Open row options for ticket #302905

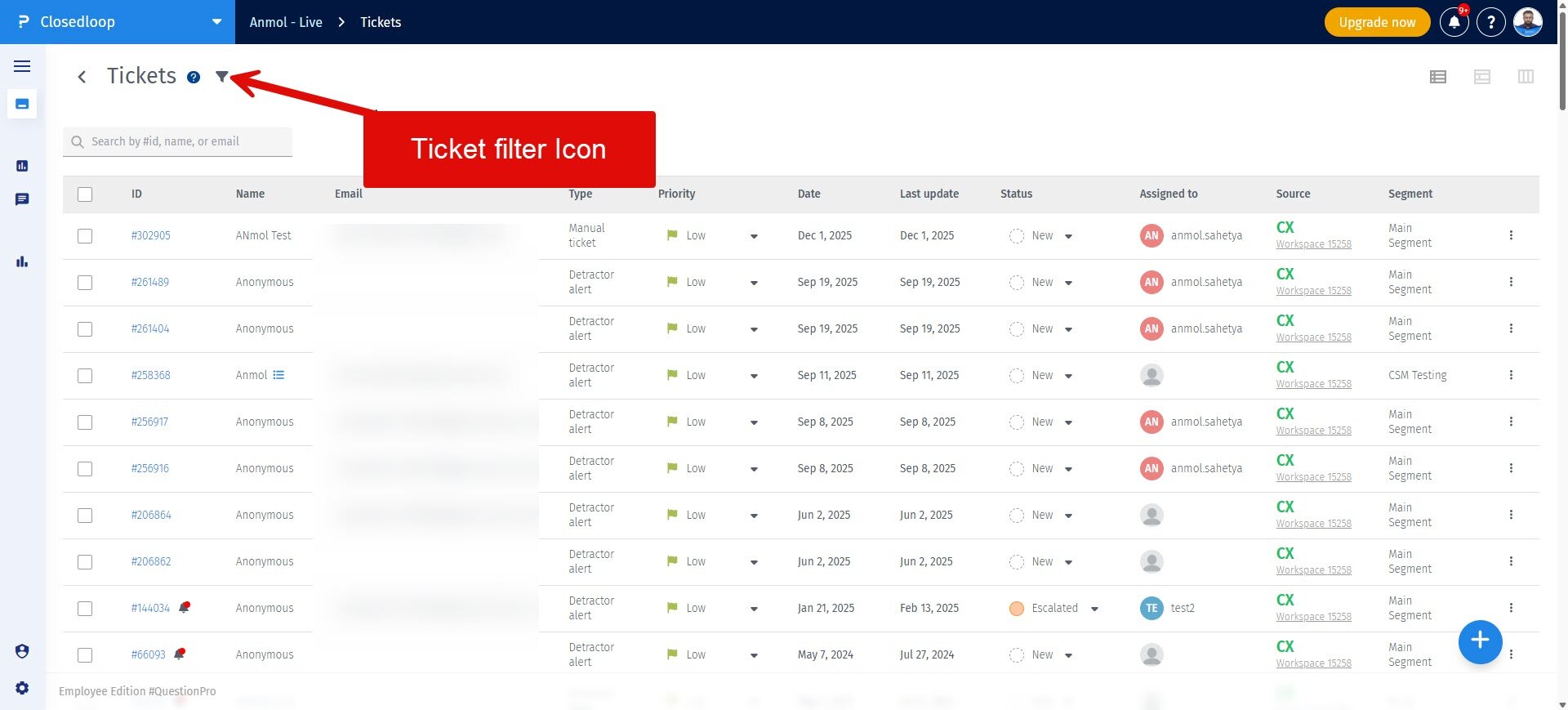click(x=1511, y=235)
